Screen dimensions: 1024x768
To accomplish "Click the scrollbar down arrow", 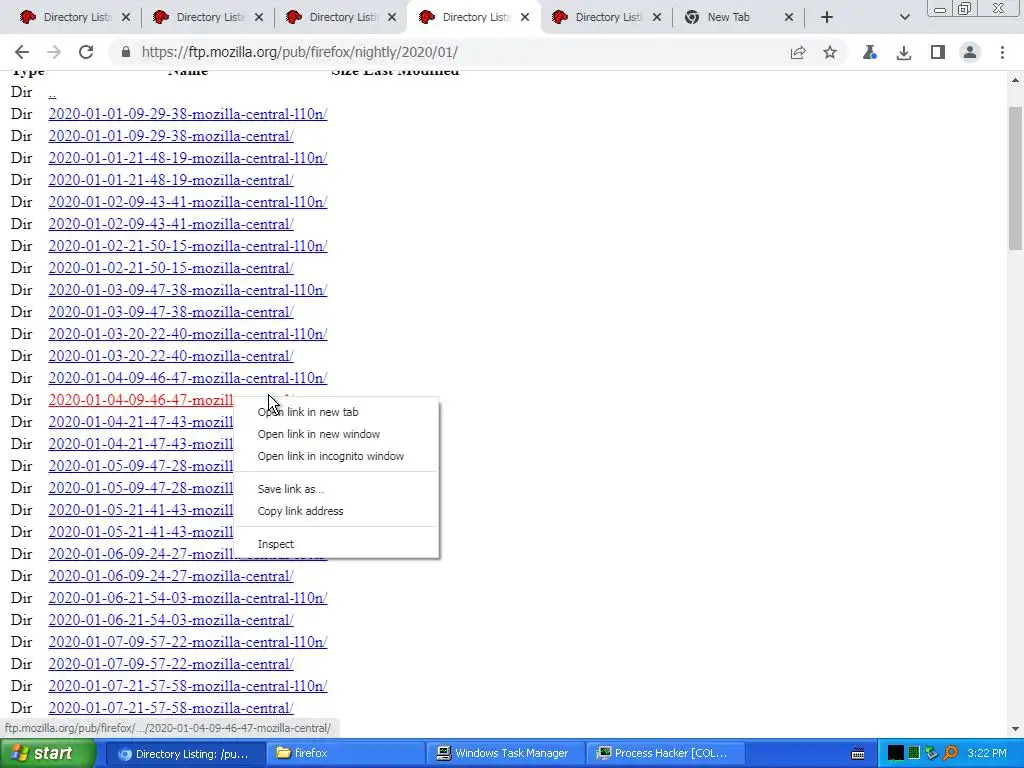I will tap(1015, 728).
